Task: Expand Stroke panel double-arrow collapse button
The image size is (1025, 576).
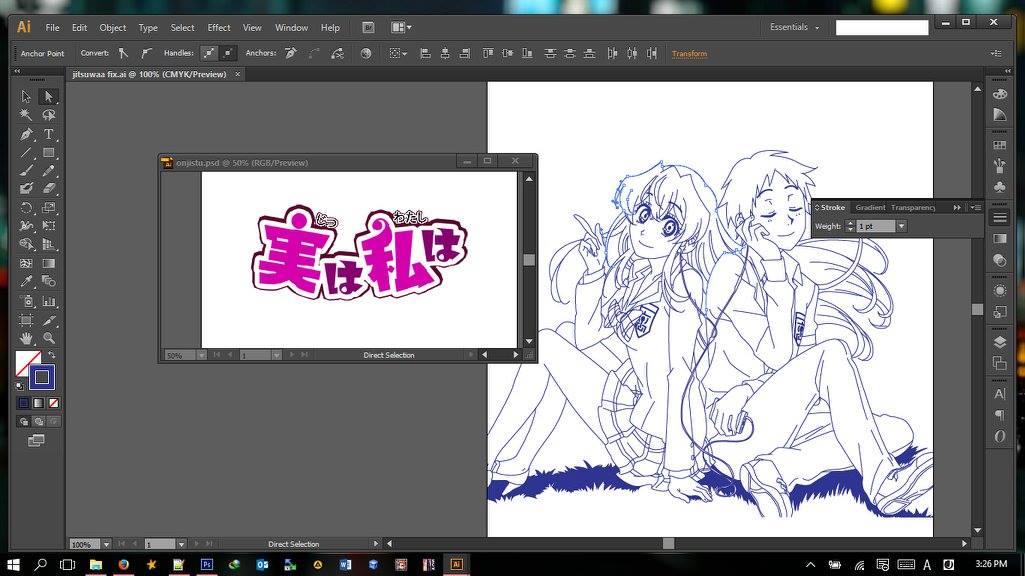Action: click(957, 207)
